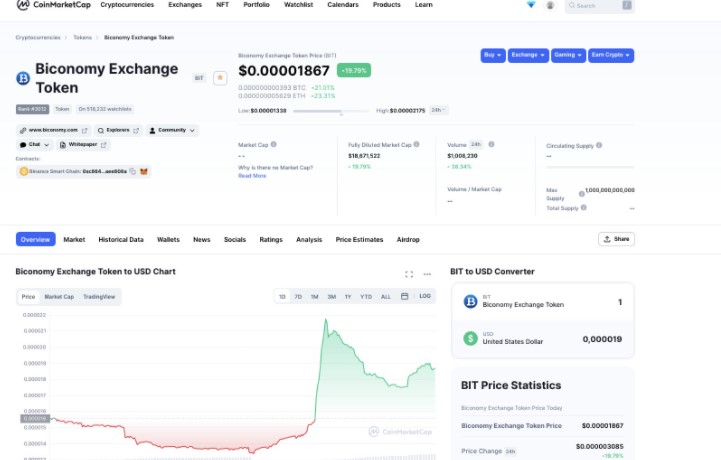Select the TradingView chart view
This screenshot has height=460, width=721.
[99, 297]
